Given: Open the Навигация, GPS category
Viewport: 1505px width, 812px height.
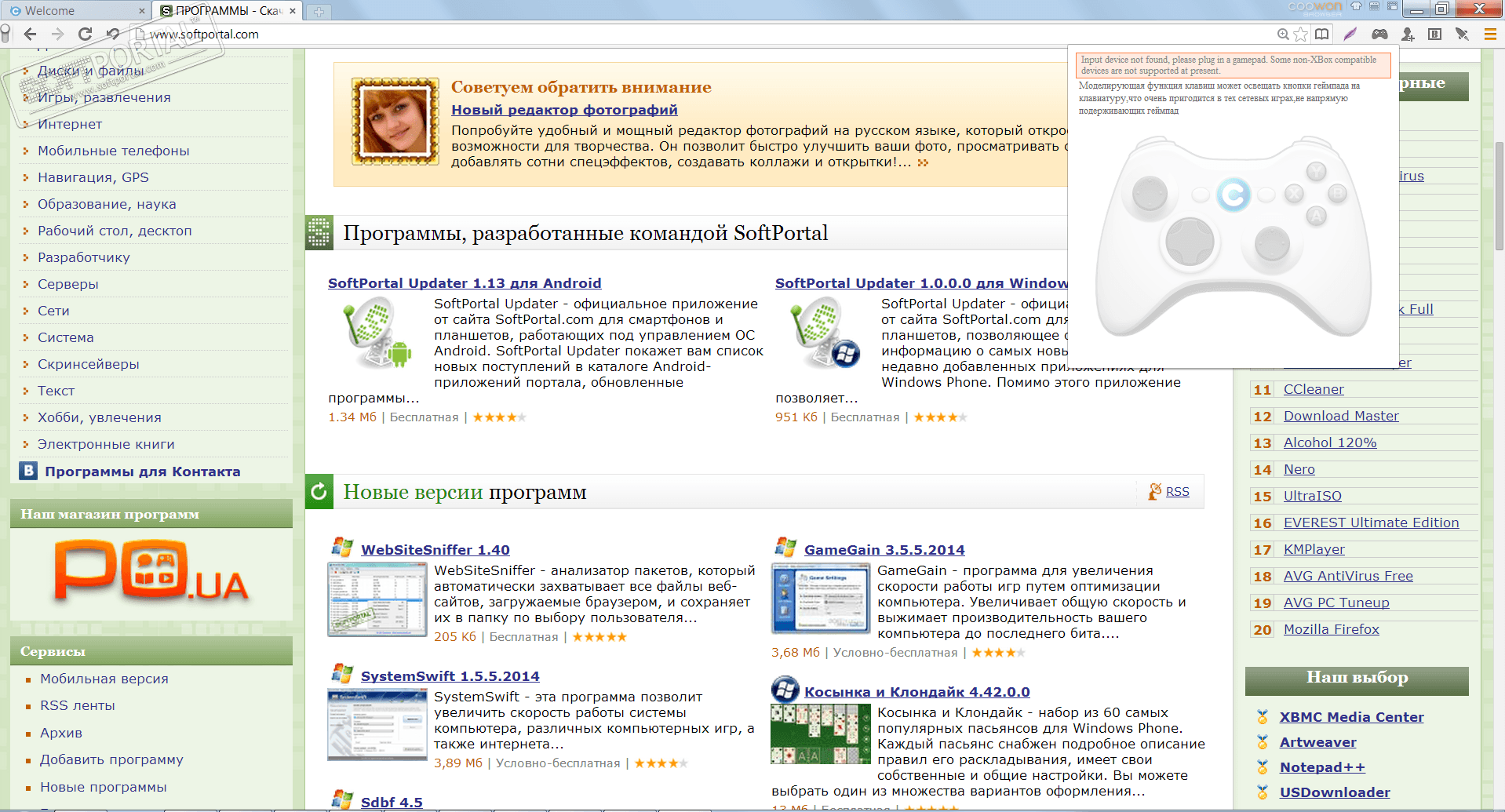Looking at the screenshot, I should (93, 177).
